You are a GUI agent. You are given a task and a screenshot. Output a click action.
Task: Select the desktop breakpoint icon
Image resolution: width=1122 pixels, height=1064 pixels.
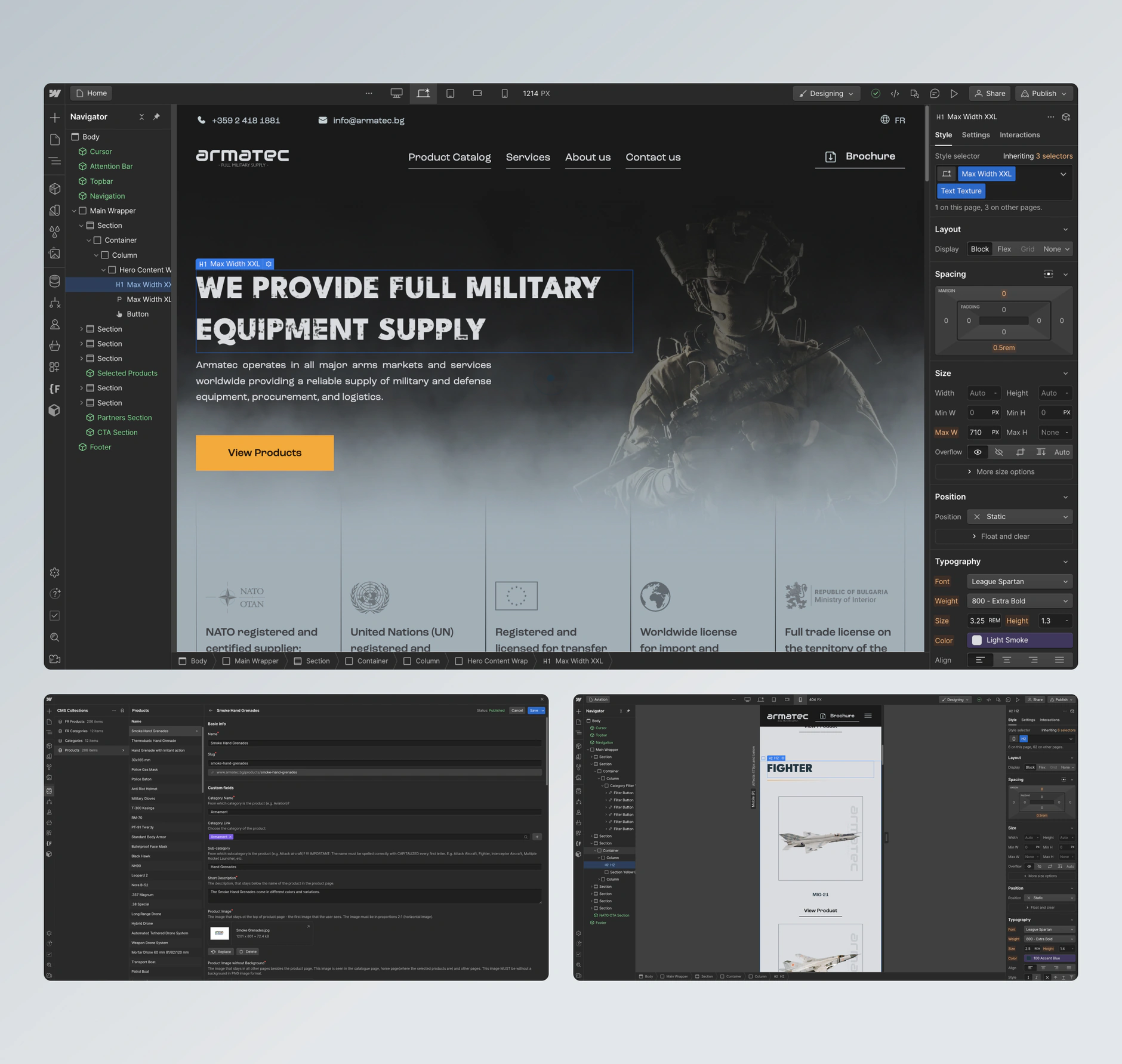[396, 93]
